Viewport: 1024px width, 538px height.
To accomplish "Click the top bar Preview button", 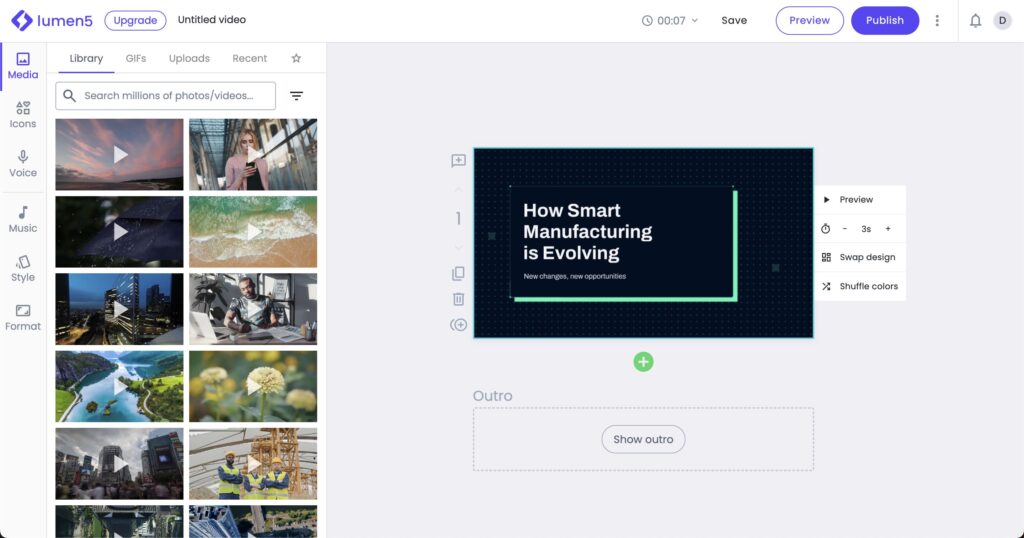I will click(809, 20).
